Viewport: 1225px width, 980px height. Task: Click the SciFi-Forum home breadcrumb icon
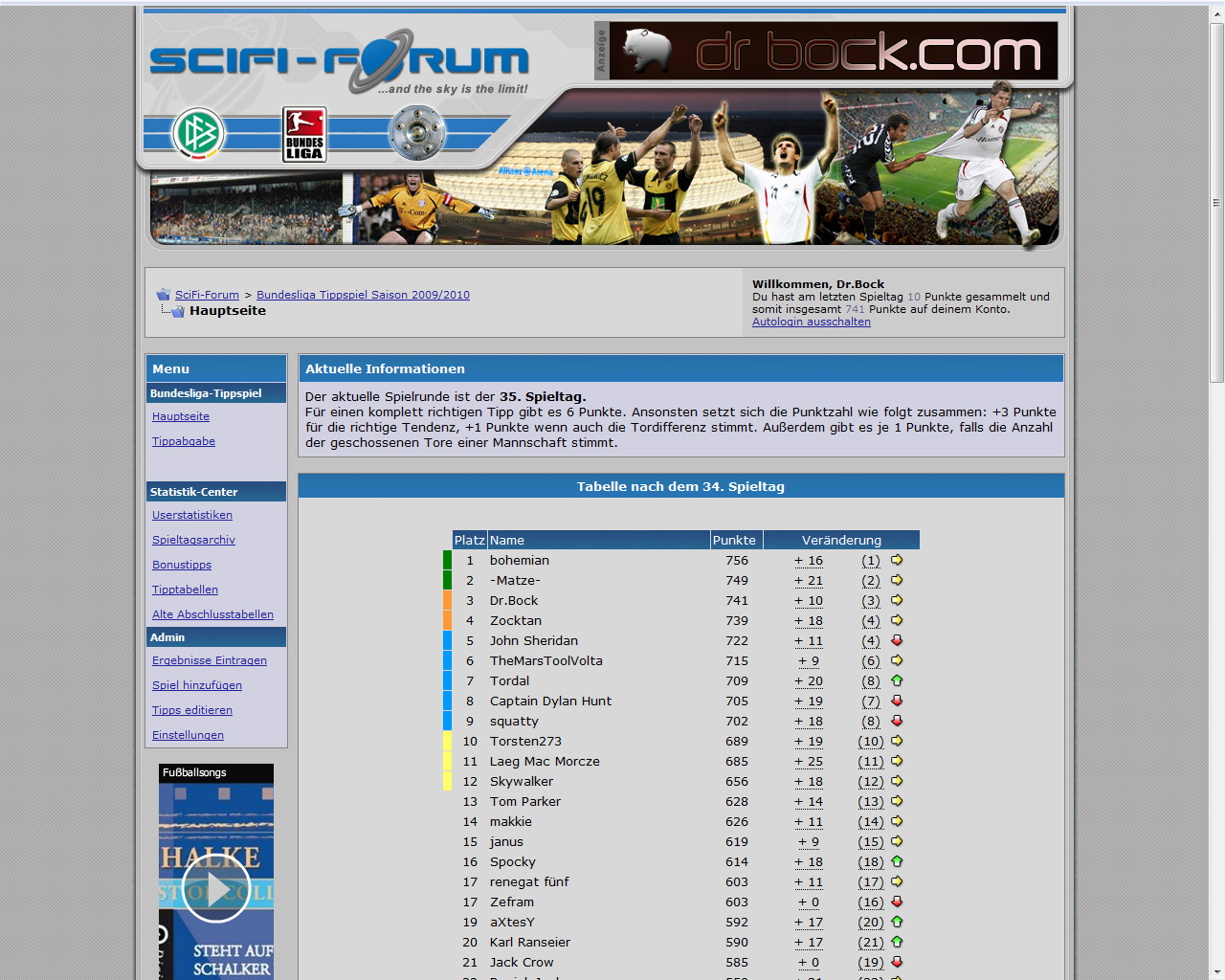pos(164,295)
